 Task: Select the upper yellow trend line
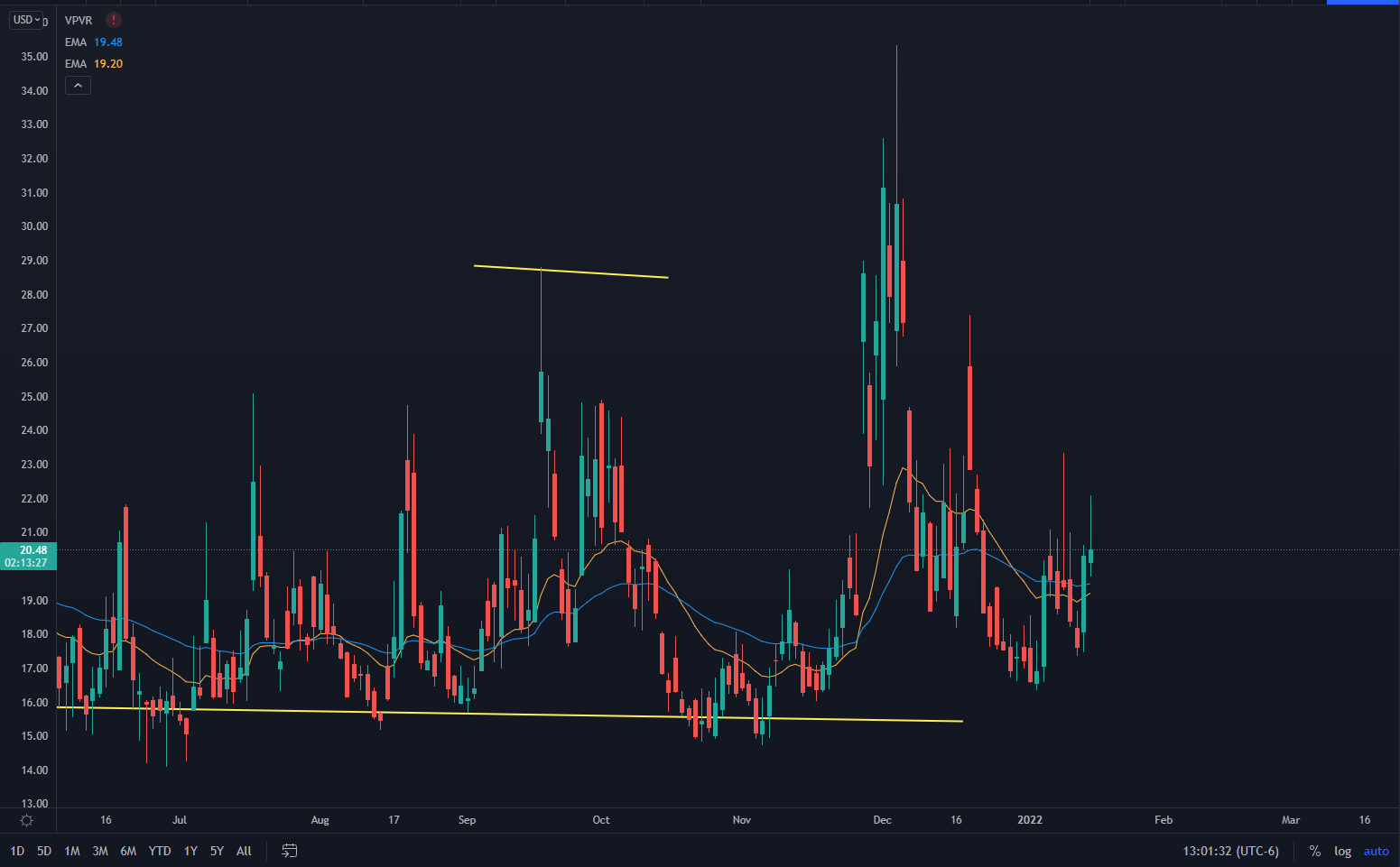pos(570,272)
